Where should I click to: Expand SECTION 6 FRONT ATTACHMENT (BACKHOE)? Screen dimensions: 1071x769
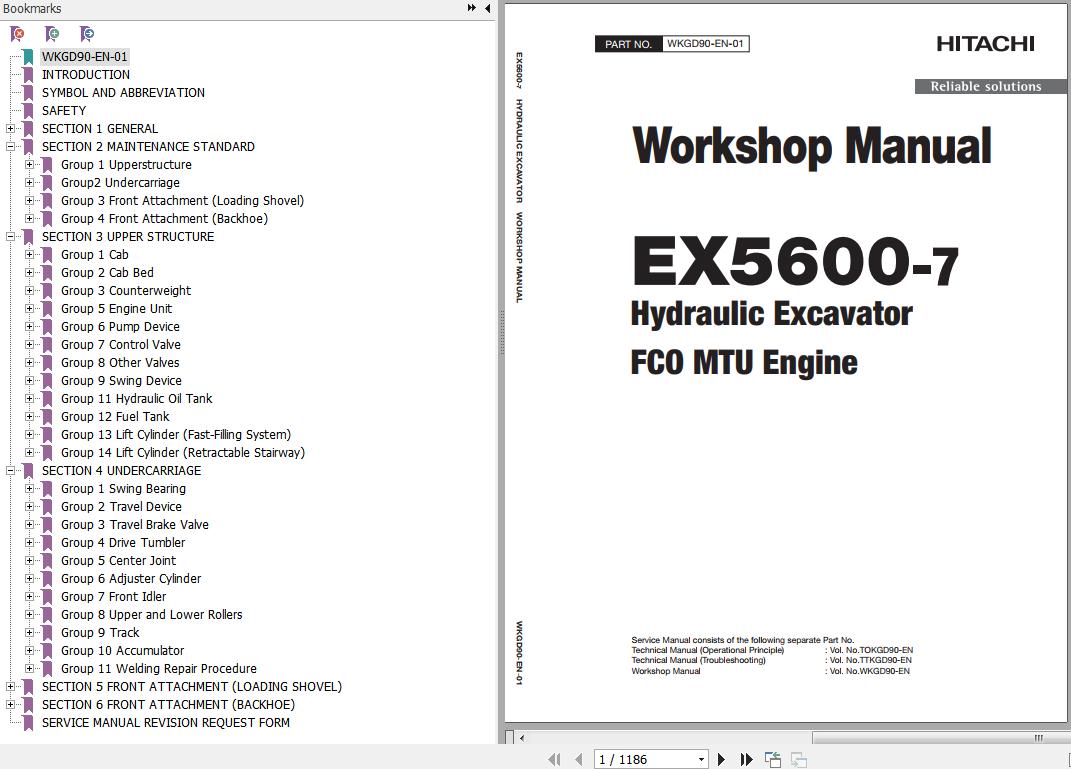tap(10, 704)
